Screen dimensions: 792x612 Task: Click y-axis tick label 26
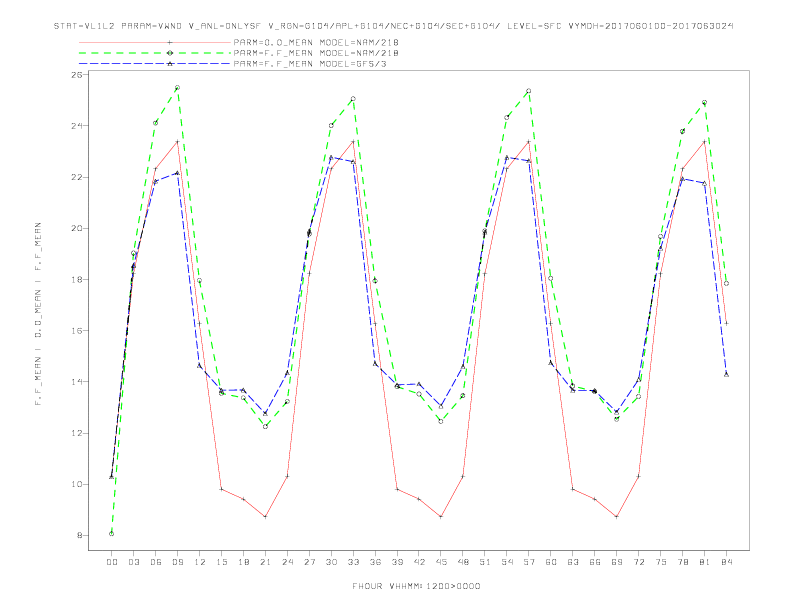coord(77,74)
